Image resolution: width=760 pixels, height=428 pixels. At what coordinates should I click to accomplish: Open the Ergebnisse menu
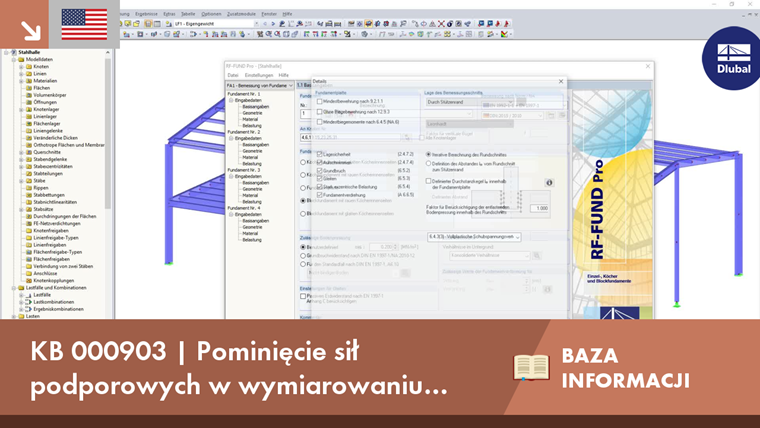[144, 14]
